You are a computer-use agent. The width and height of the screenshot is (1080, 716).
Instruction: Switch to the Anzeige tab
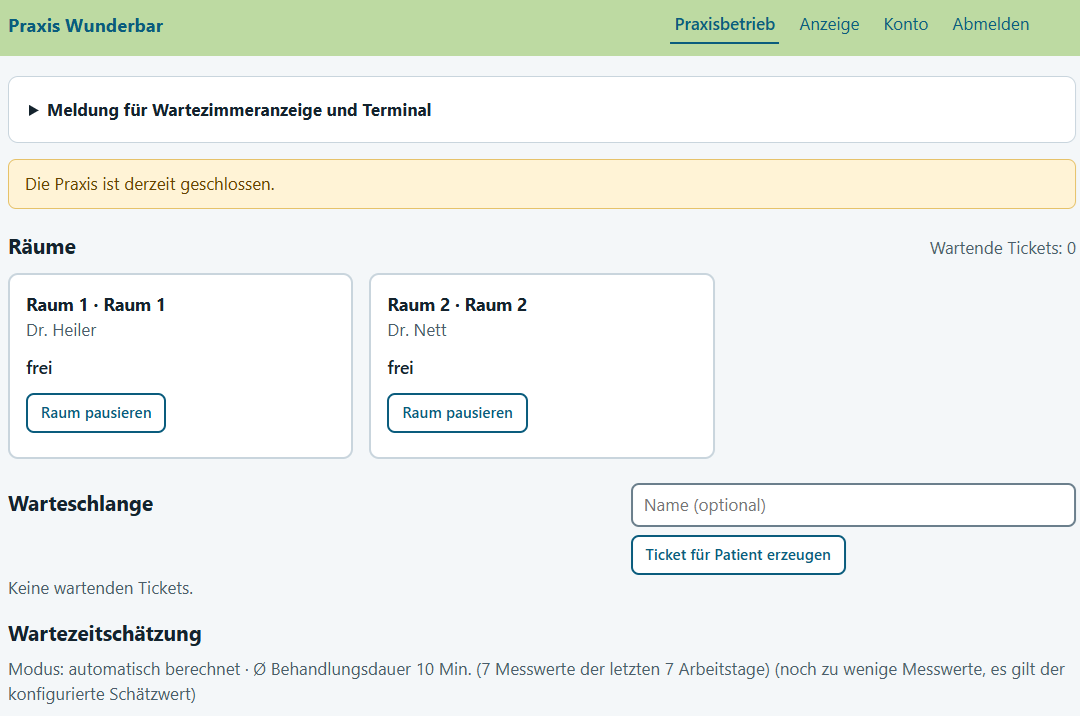click(829, 25)
